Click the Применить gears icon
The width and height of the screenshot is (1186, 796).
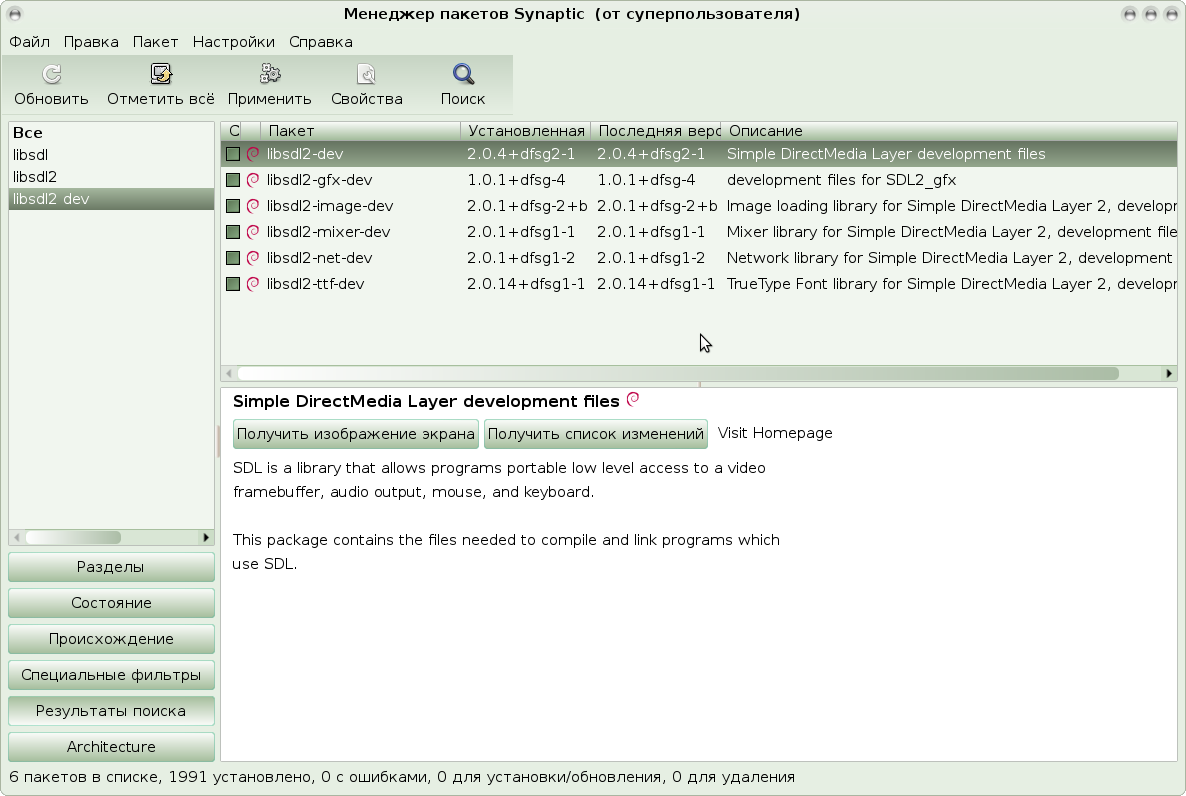click(x=269, y=74)
